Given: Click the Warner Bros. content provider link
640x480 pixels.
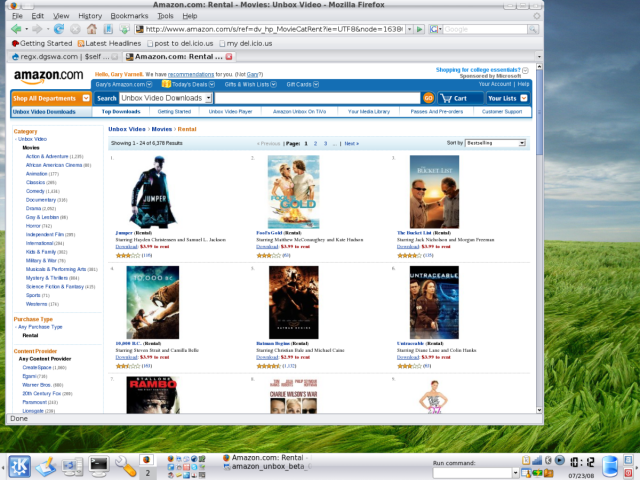Looking at the screenshot, I should 36,385.
